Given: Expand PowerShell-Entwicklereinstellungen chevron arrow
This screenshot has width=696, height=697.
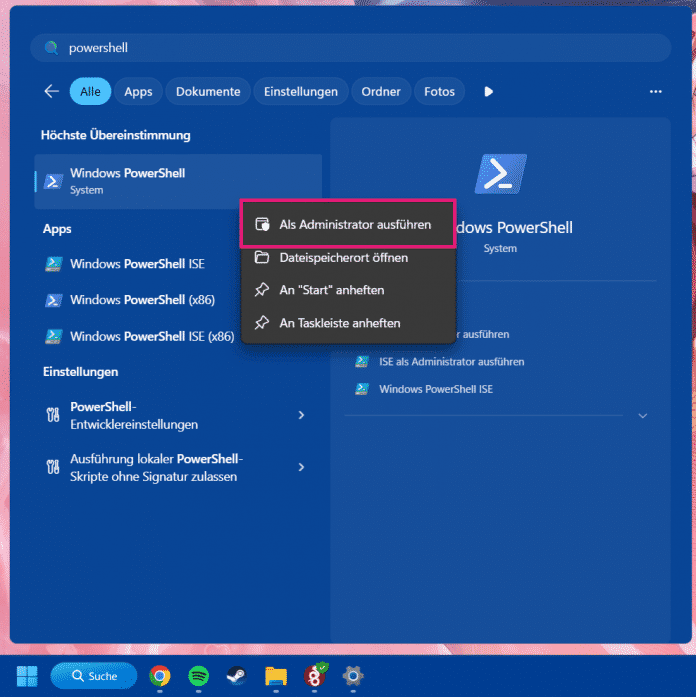Looking at the screenshot, I should click(301, 415).
